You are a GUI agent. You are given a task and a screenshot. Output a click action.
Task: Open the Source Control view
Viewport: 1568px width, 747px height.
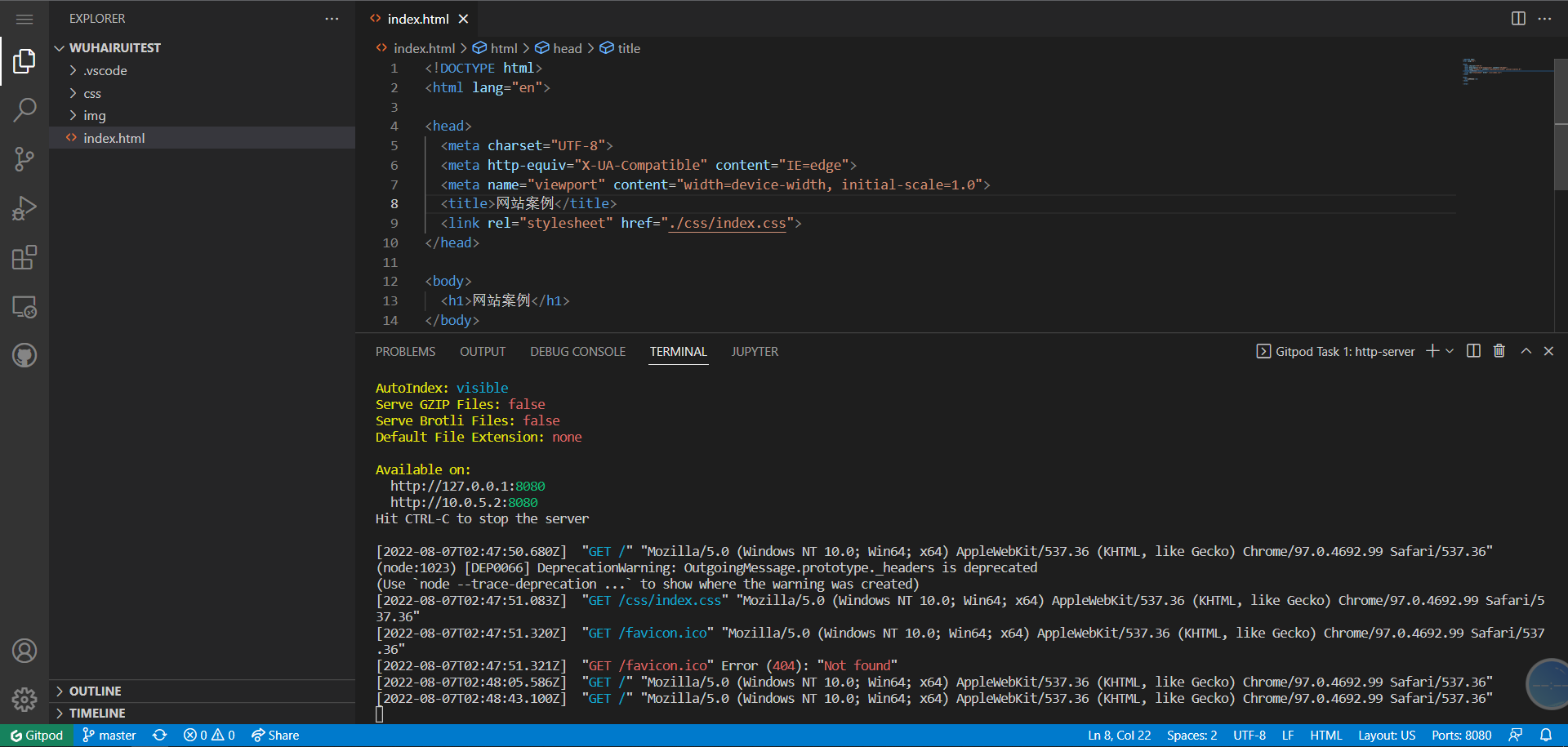point(24,159)
